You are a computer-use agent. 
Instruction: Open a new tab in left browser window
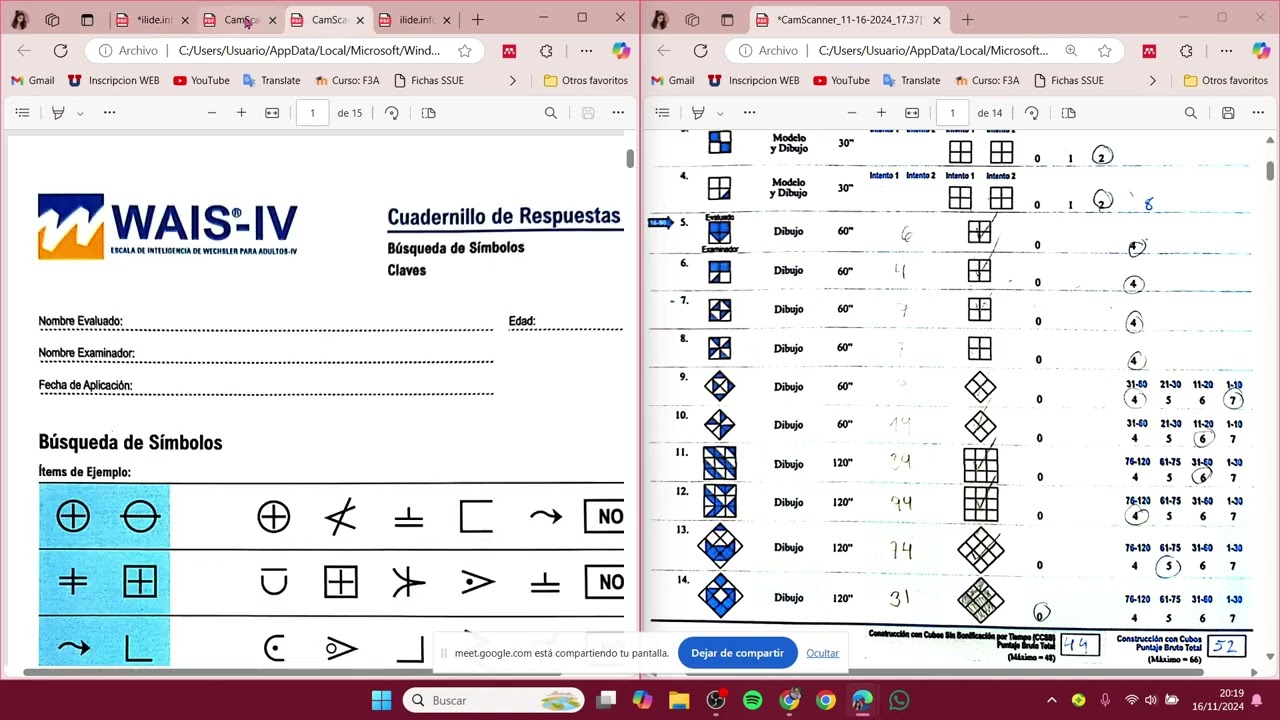point(478,20)
